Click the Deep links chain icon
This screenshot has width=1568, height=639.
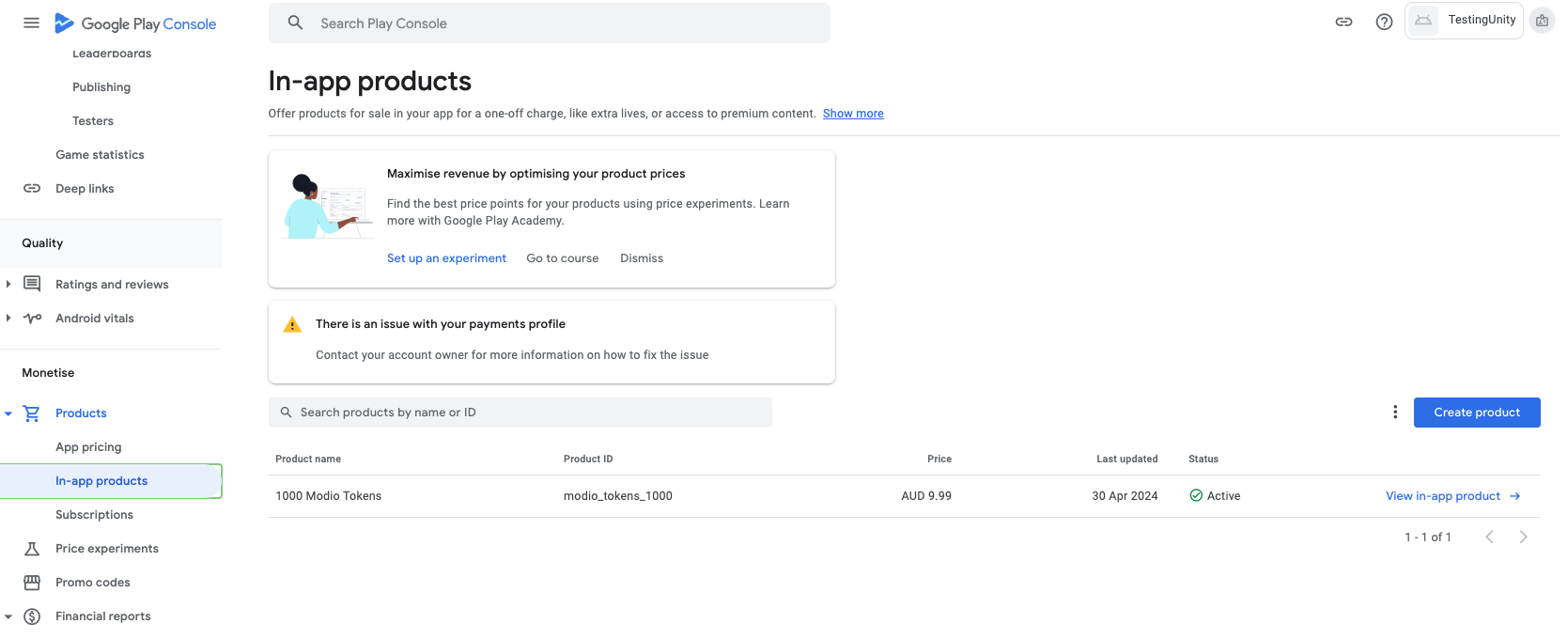(x=32, y=188)
